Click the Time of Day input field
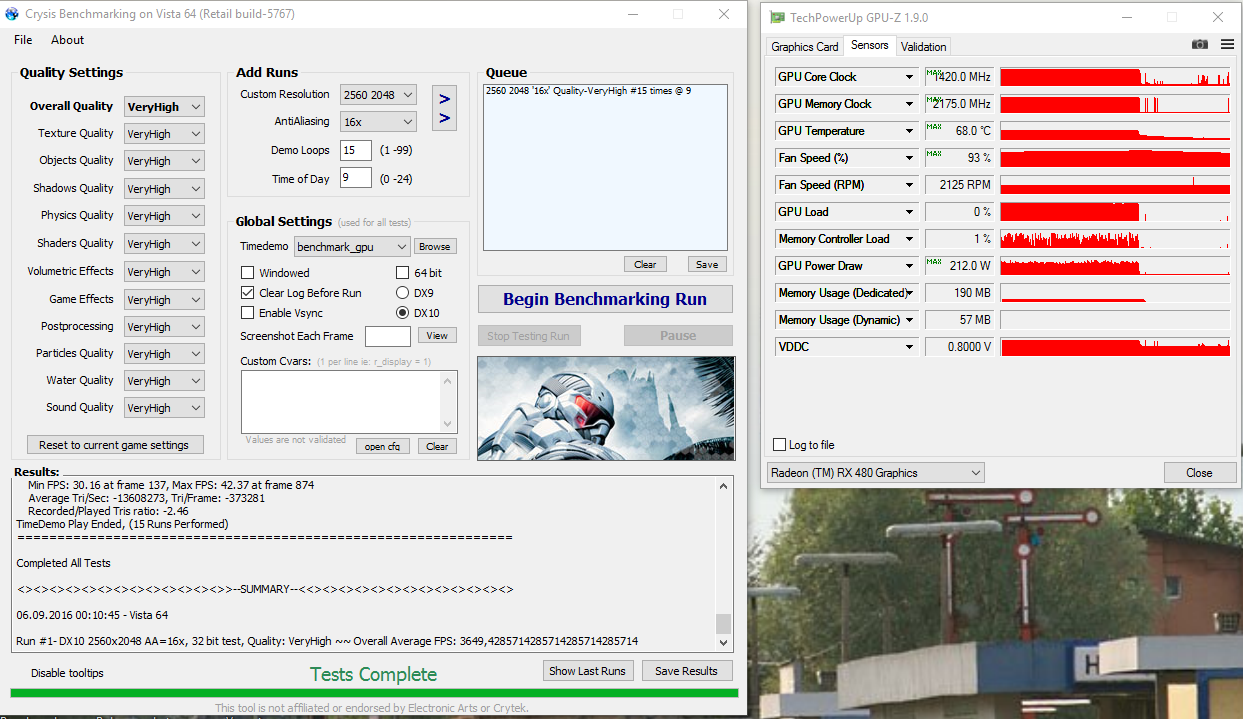Screen dimensions: 1243x719 (355, 178)
